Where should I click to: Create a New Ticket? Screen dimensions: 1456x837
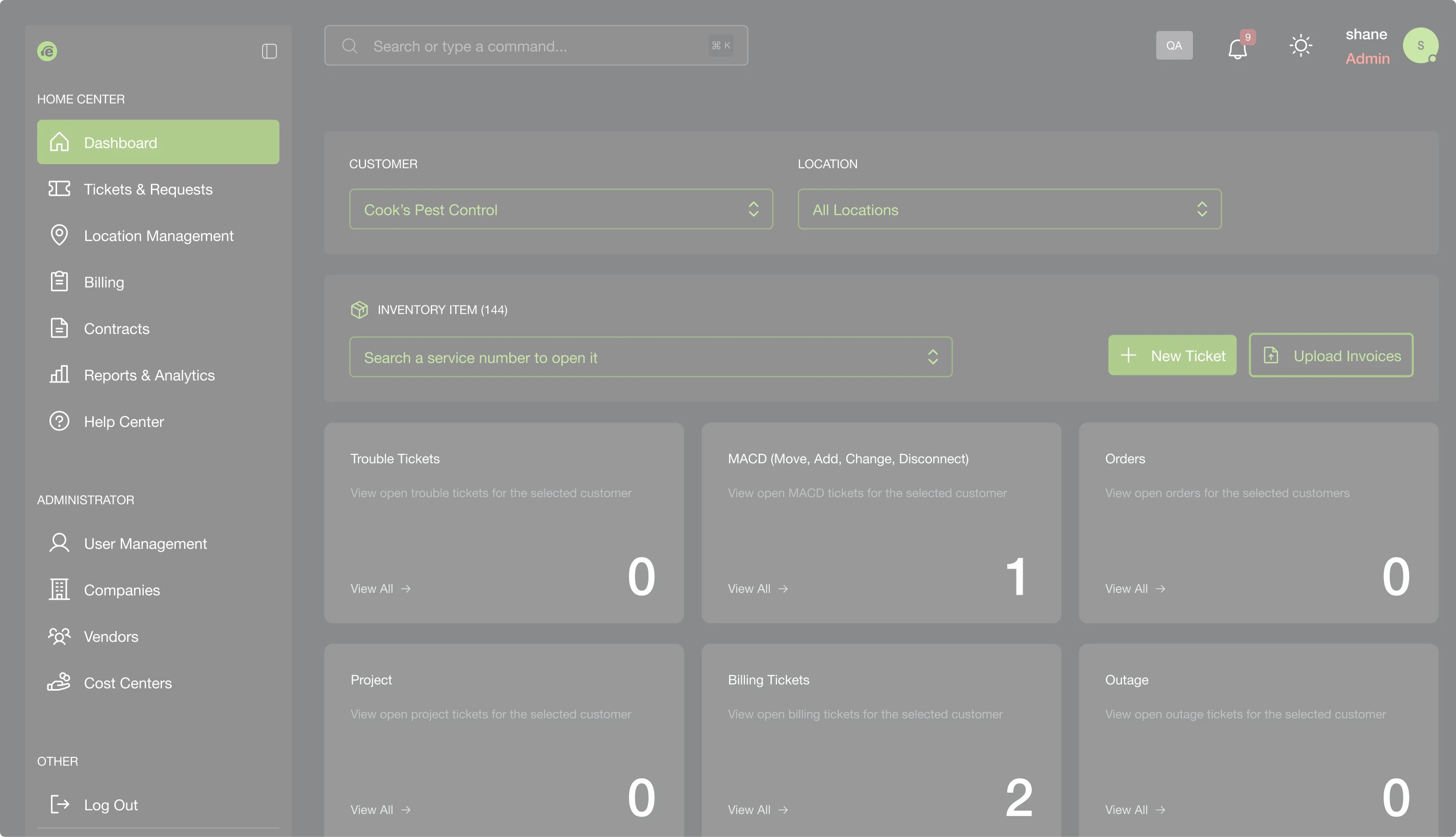[1172, 356]
